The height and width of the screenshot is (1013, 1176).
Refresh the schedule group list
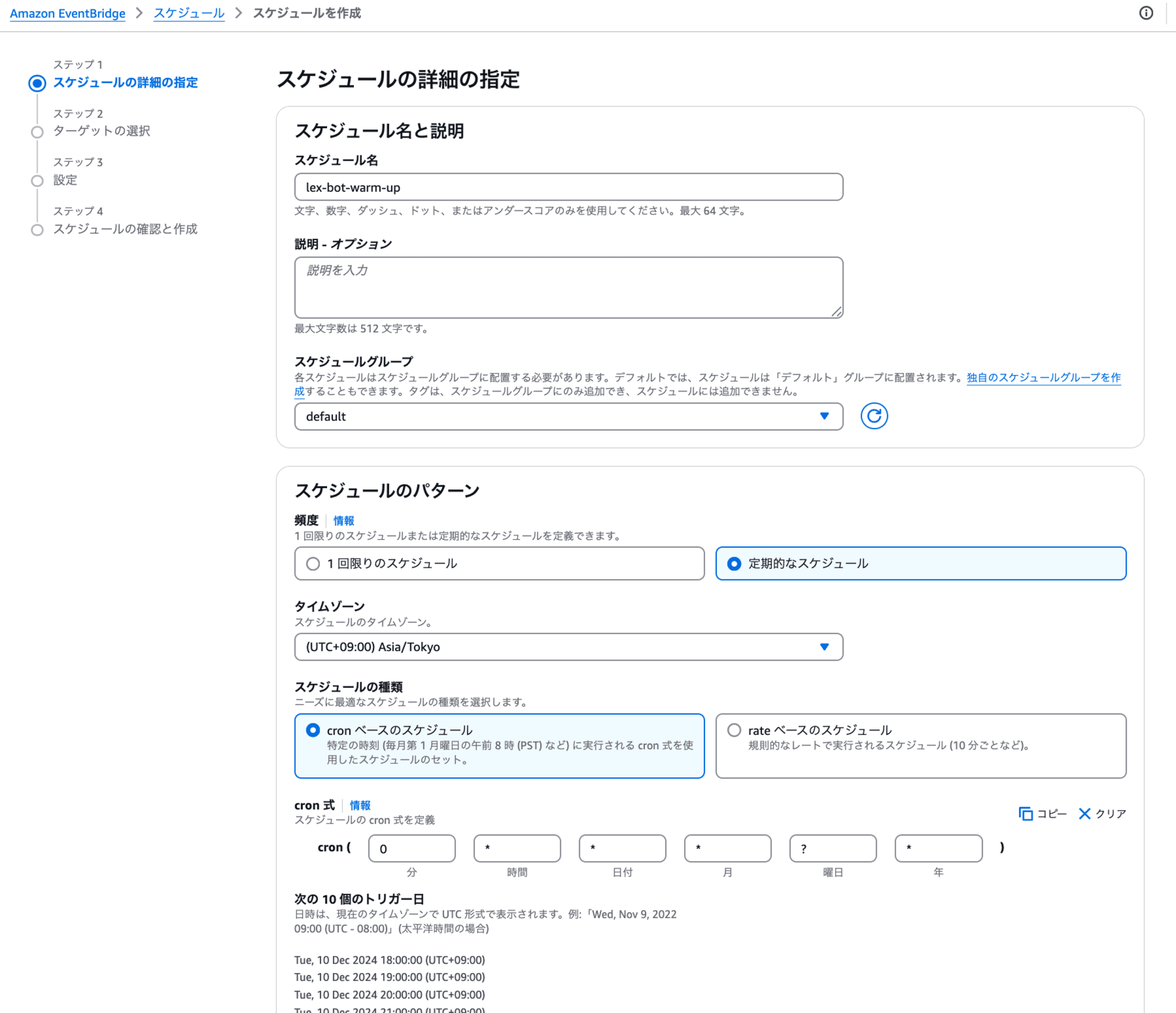pyautogui.click(x=874, y=416)
